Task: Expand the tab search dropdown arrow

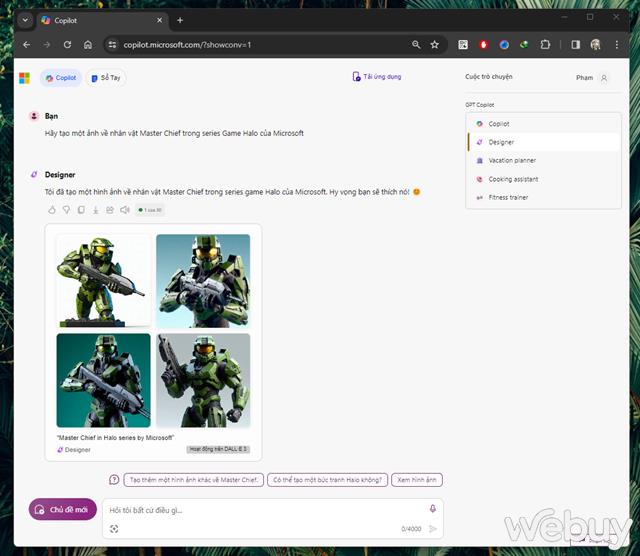Action: coord(25,20)
